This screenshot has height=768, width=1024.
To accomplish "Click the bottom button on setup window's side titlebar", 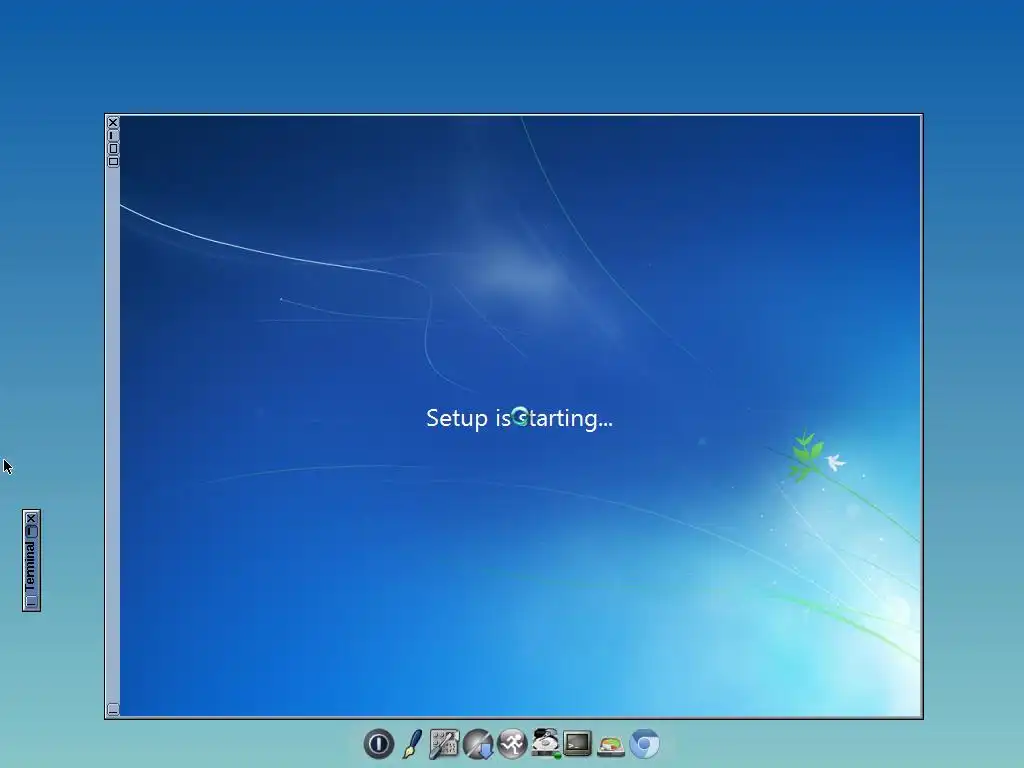I will click(x=113, y=709).
